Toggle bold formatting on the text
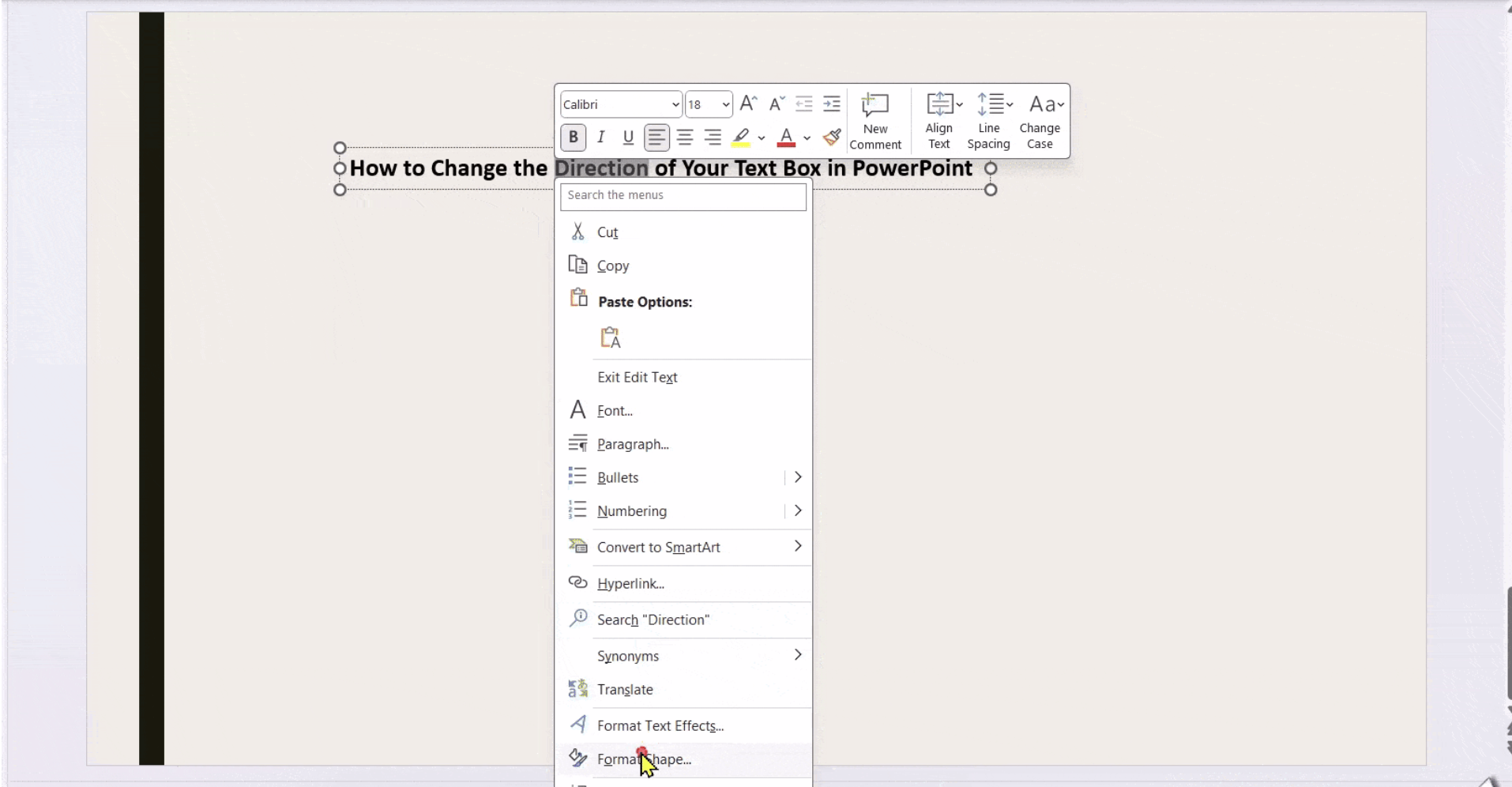This screenshot has width=1512, height=787. (x=574, y=137)
